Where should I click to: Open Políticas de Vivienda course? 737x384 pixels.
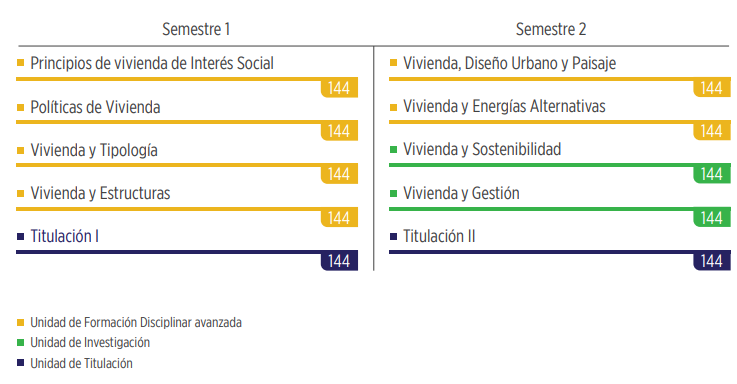point(95,107)
